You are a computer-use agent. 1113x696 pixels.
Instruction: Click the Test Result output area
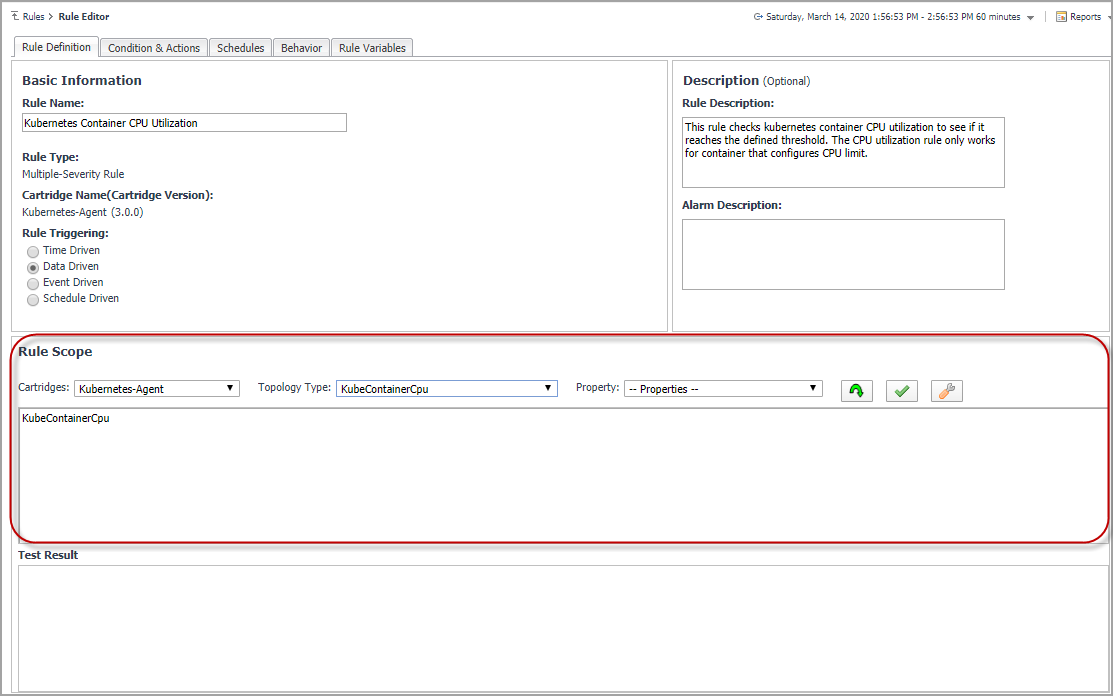563,628
